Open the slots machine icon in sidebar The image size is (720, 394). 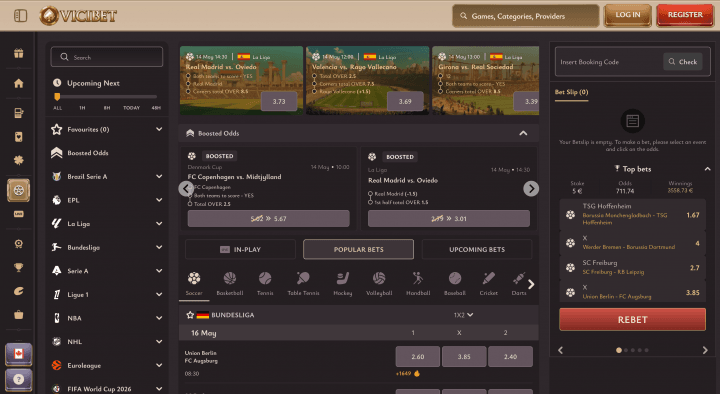tap(18, 113)
